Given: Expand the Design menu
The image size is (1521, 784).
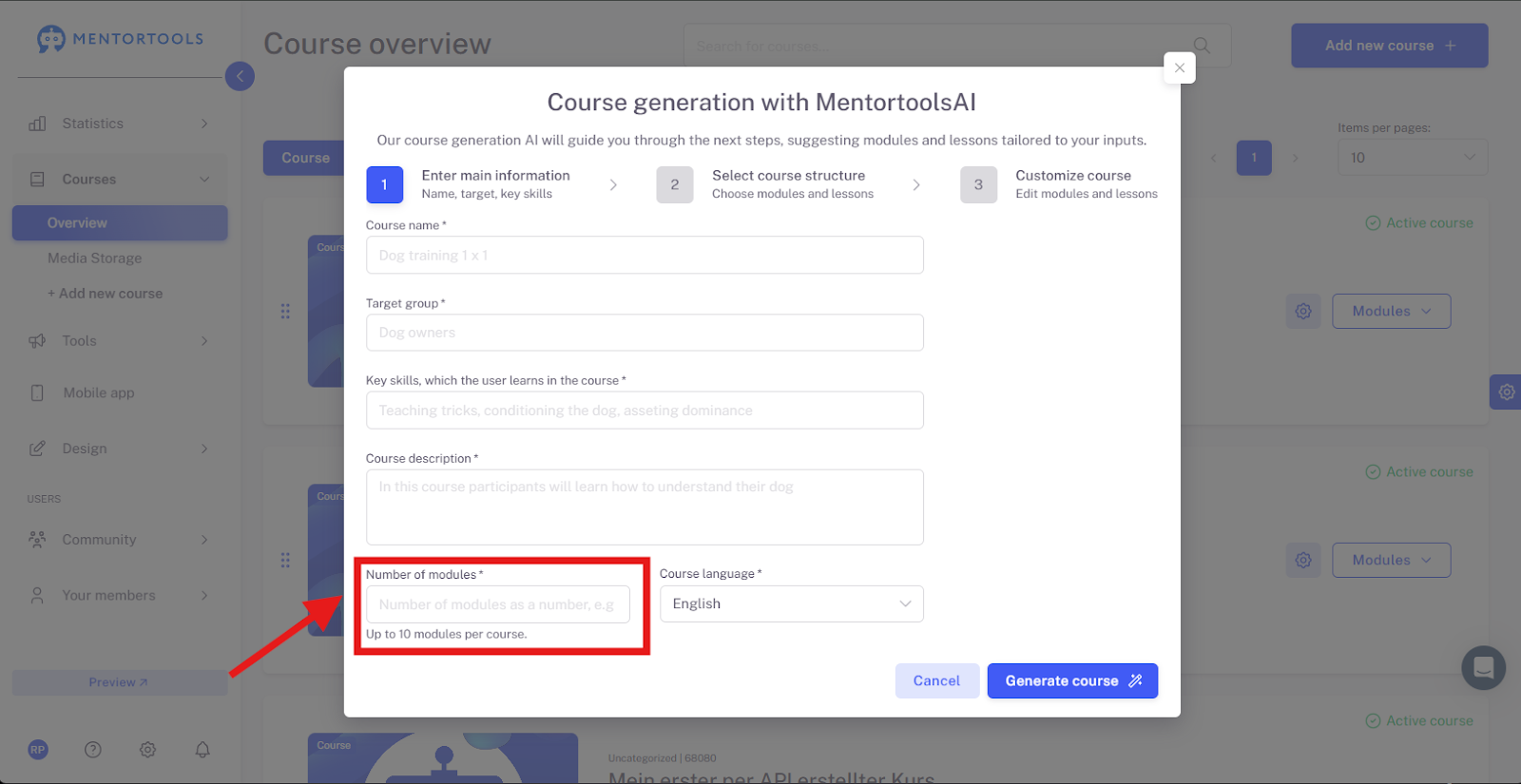Looking at the screenshot, I should [x=204, y=449].
